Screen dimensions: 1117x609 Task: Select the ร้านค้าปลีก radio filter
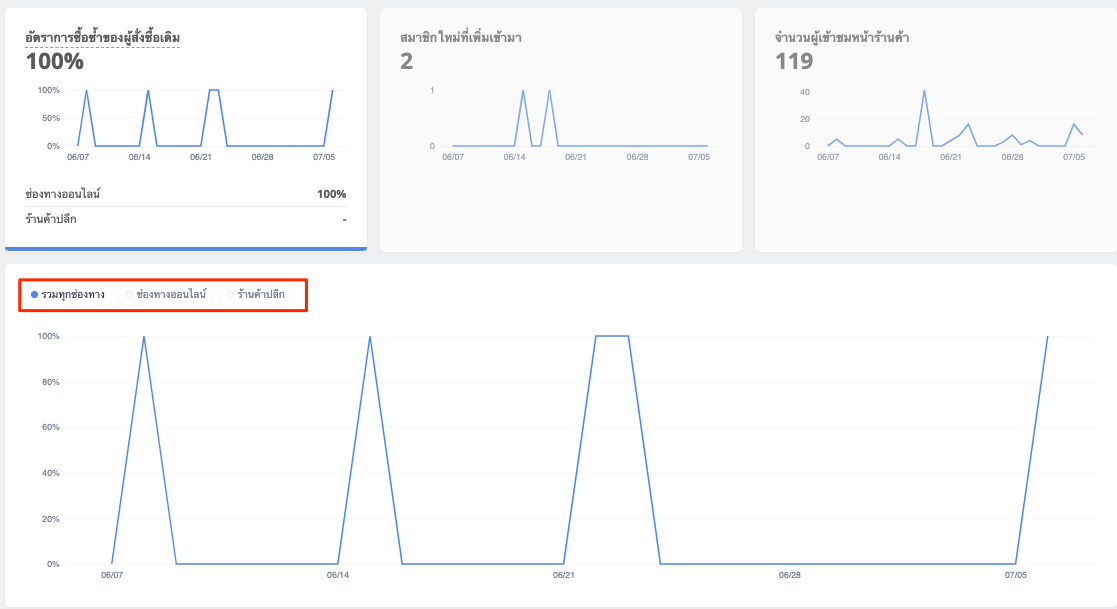[255, 294]
